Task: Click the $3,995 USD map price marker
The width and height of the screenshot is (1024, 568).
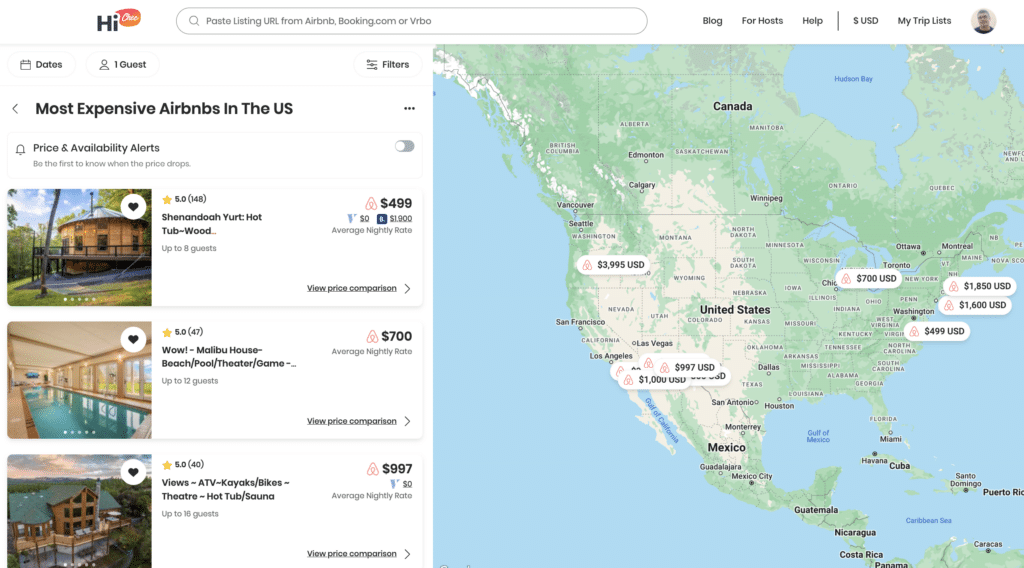Action: click(x=613, y=265)
